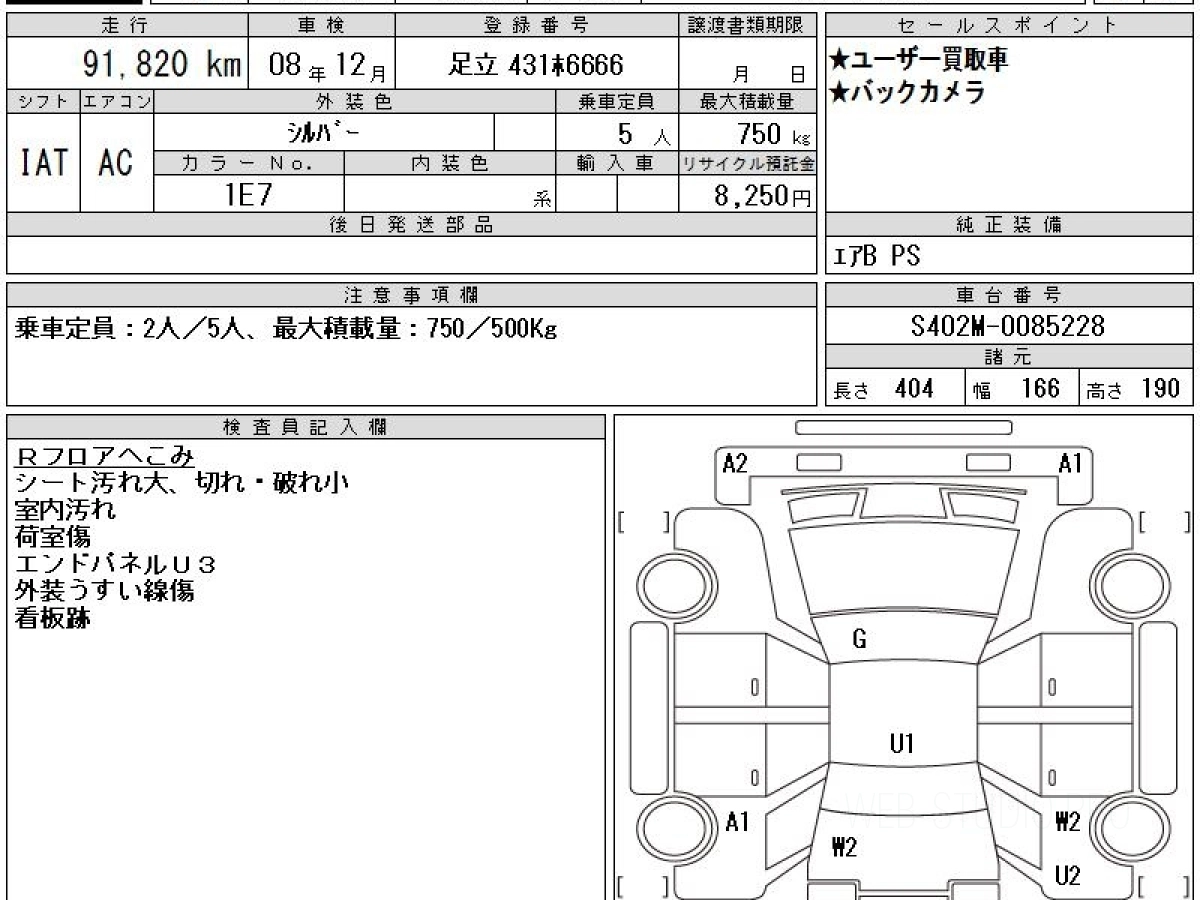The height and width of the screenshot is (900, 1200).
Task: Select the length value 長さ 404
Action: pyautogui.click(x=884, y=389)
